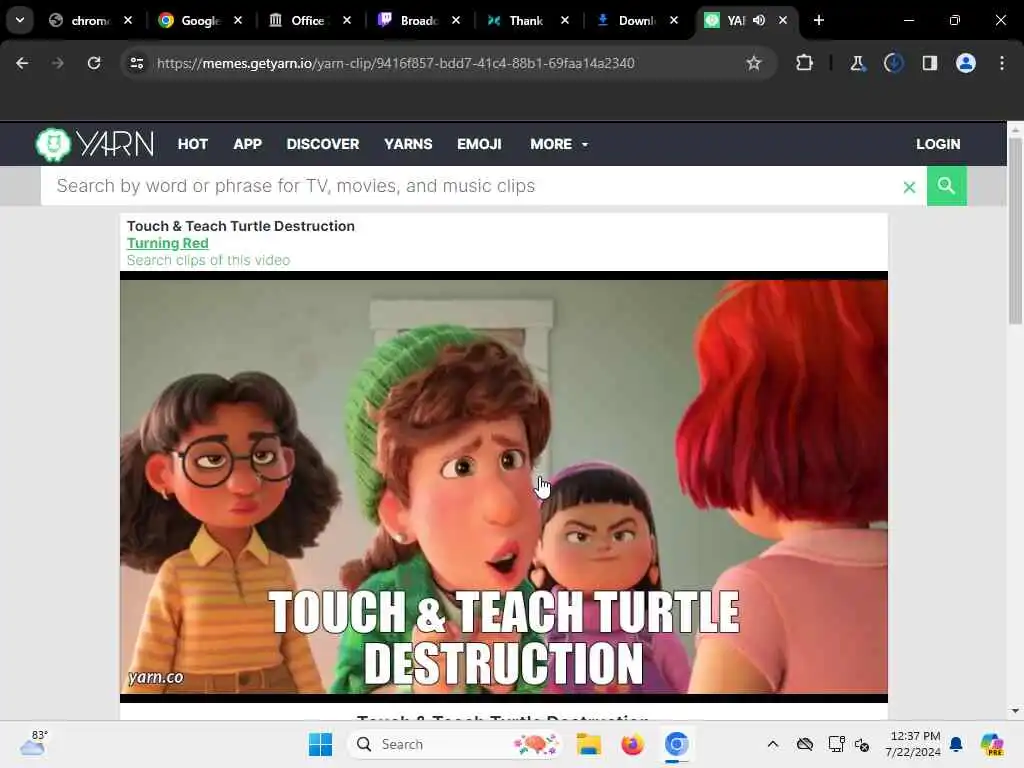
Task: Click the LOGIN link
Action: click(938, 144)
